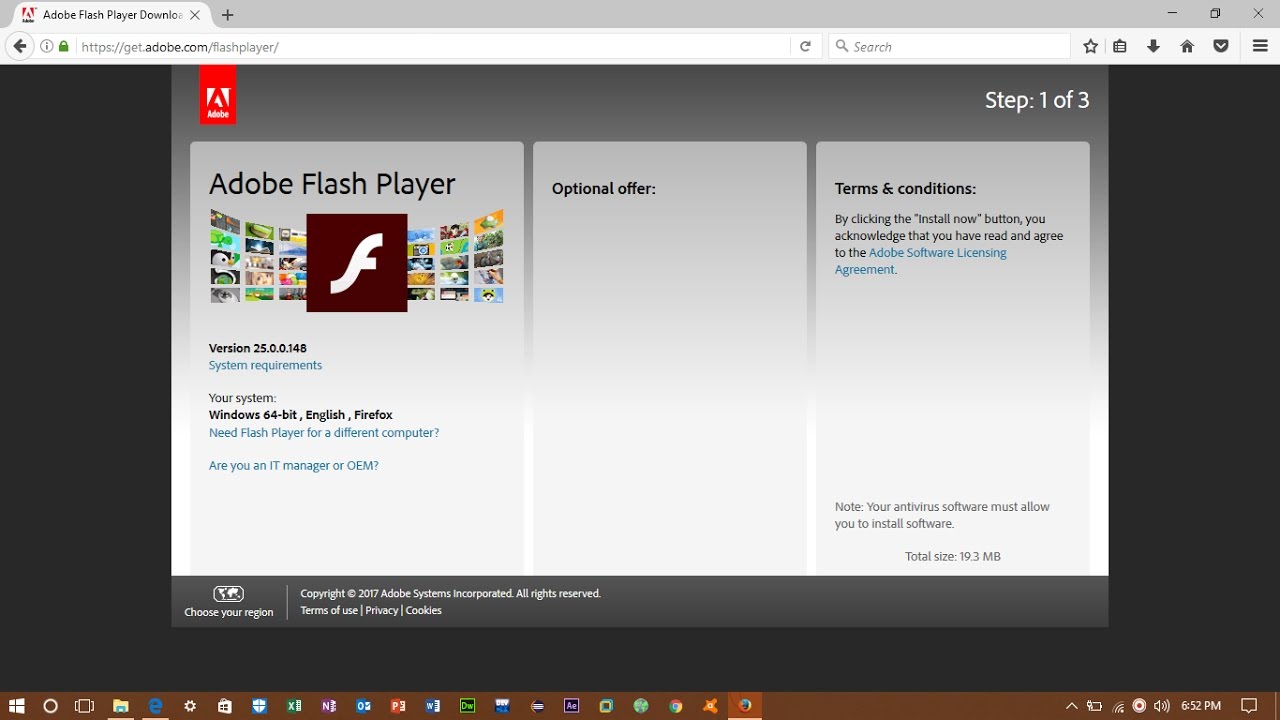This screenshot has width=1280, height=720.
Task: Open File Explorer from the taskbar
Action: coord(120,705)
